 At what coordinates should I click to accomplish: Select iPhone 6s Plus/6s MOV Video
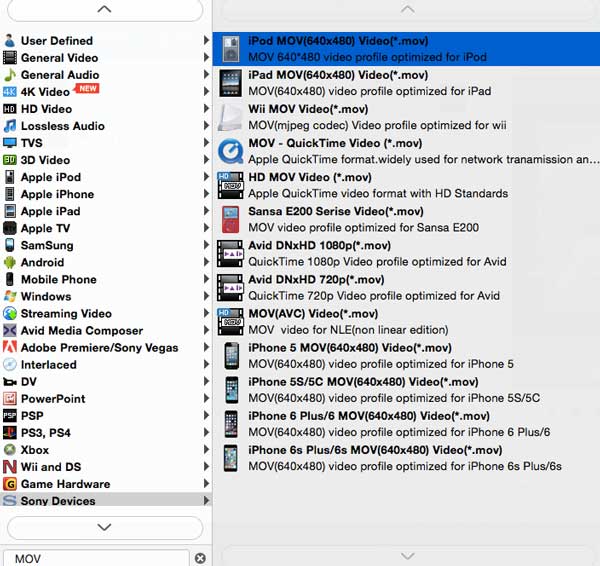406,458
